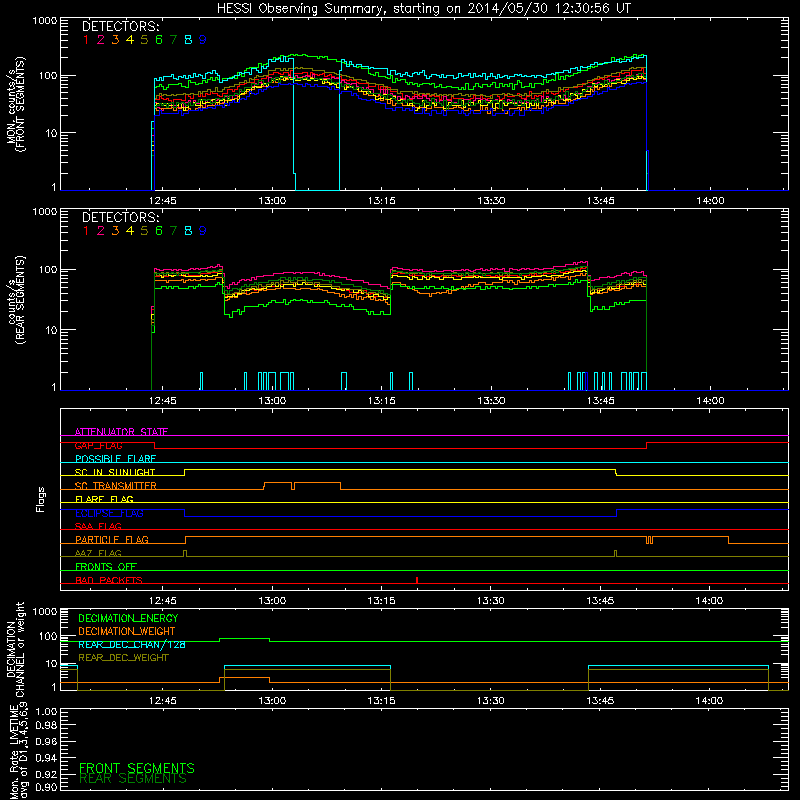Image resolution: width=800 pixels, height=800 pixels.
Task: Select yellow detector 4 in front segments legend
Action: coord(130,40)
